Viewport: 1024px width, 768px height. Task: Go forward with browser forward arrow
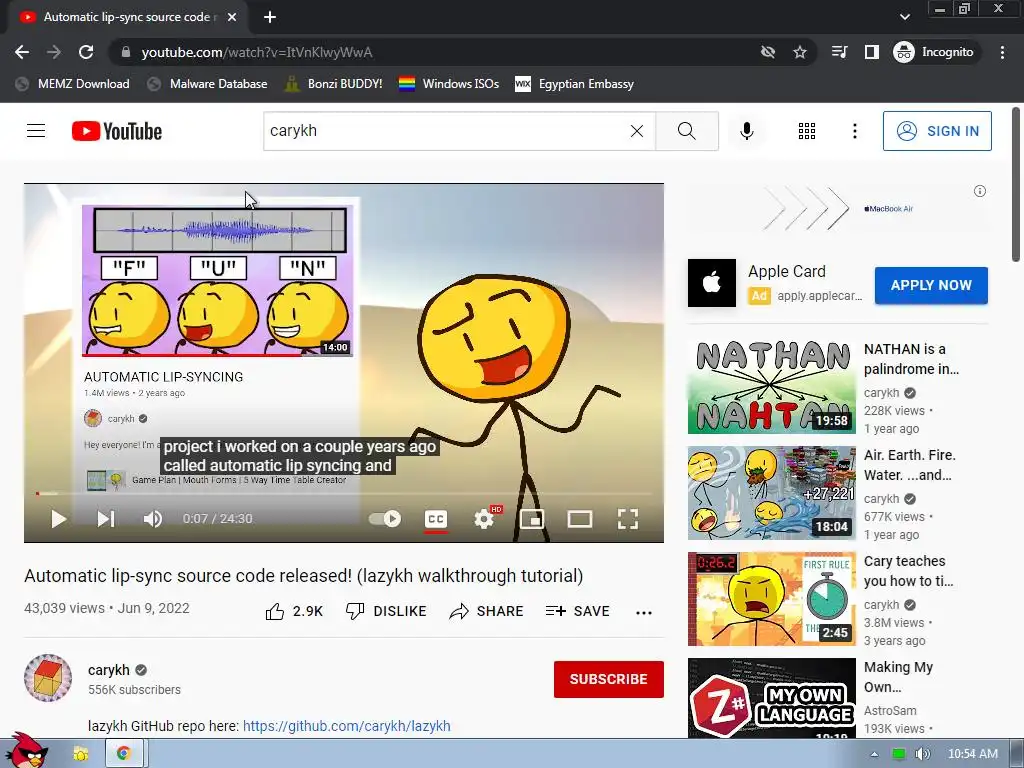(x=54, y=52)
